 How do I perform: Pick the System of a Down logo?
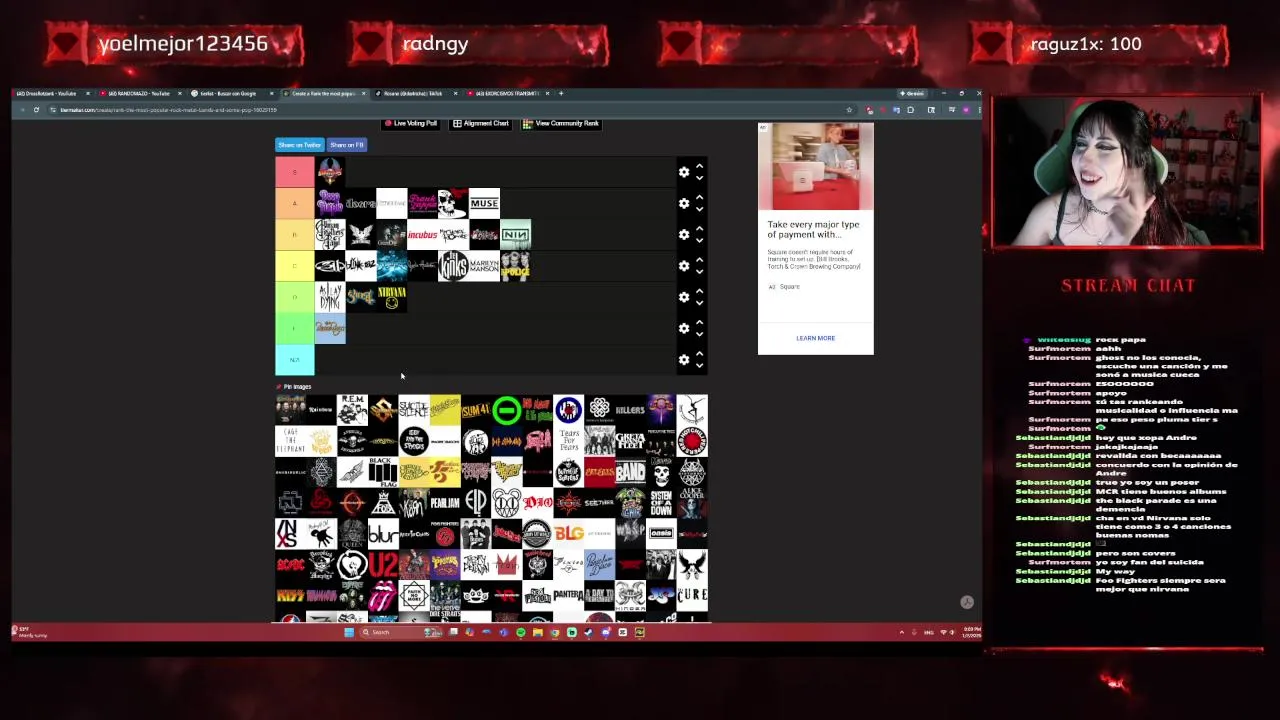click(661, 503)
